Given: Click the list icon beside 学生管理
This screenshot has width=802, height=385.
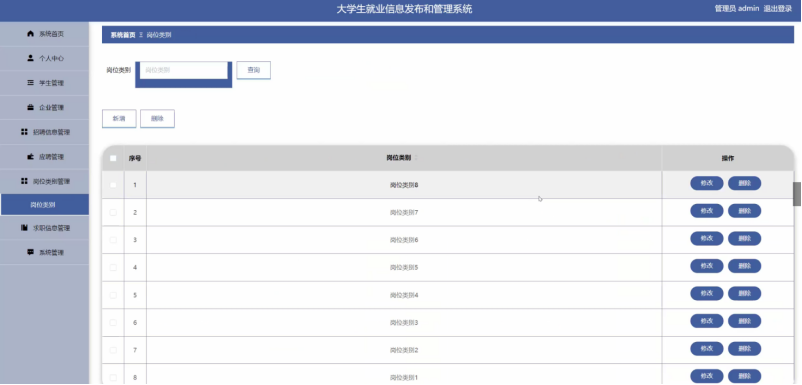Looking at the screenshot, I should 30,83.
